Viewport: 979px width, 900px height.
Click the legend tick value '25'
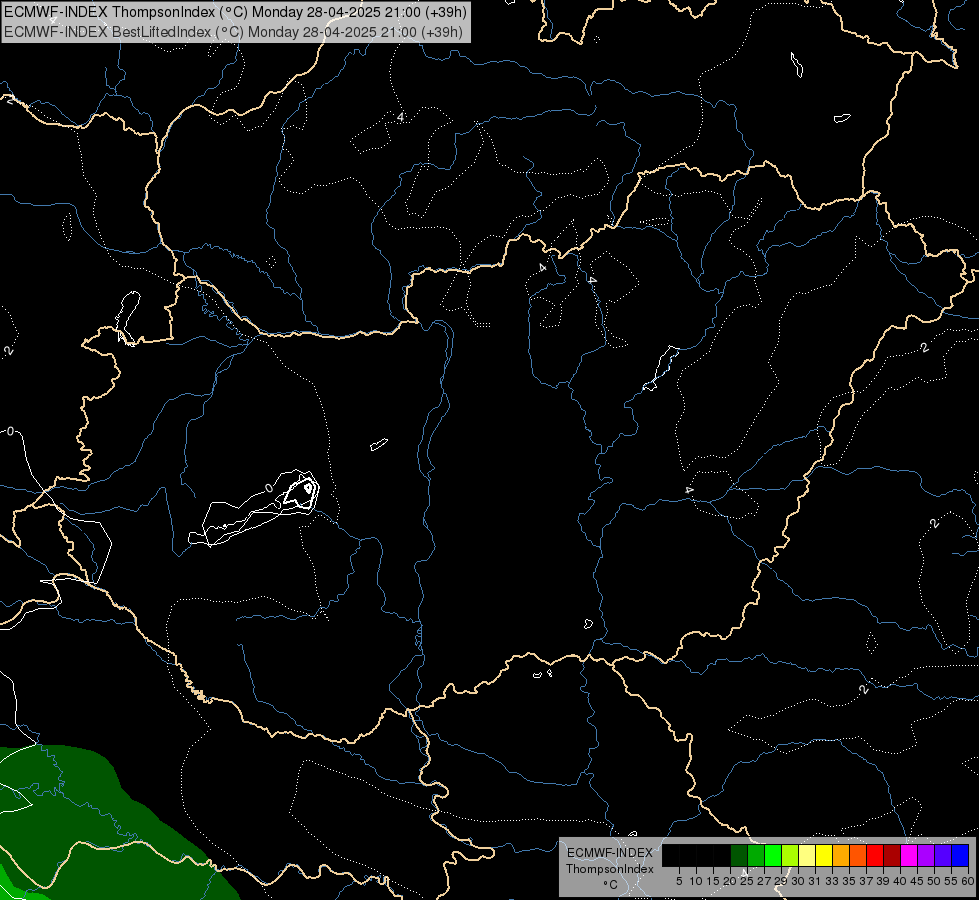click(x=747, y=881)
